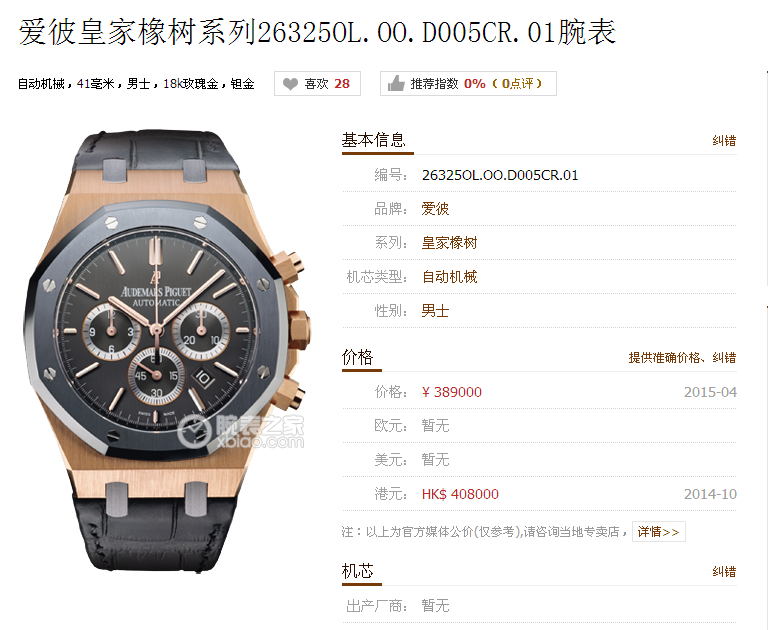This screenshot has width=768, height=630.
Task: Open the 皇家橡树 series link
Action: tap(449, 243)
